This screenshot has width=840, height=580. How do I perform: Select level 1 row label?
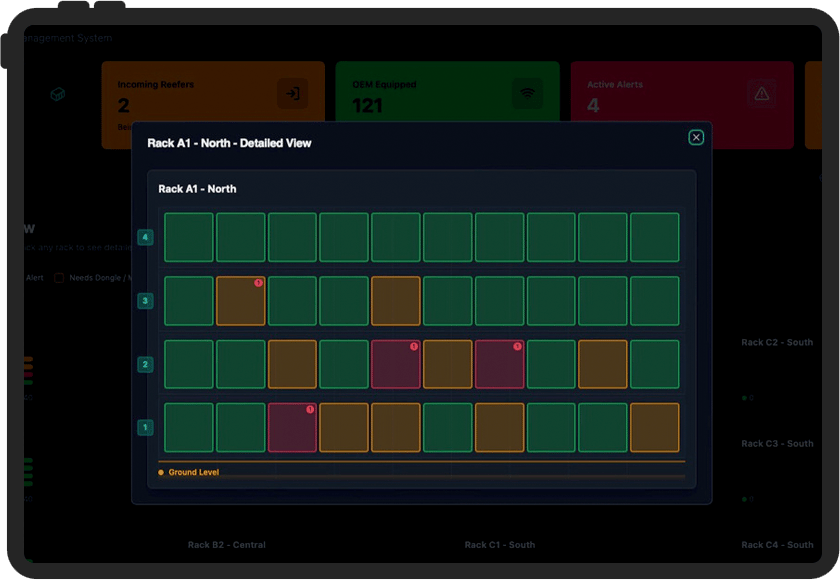tap(146, 428)
